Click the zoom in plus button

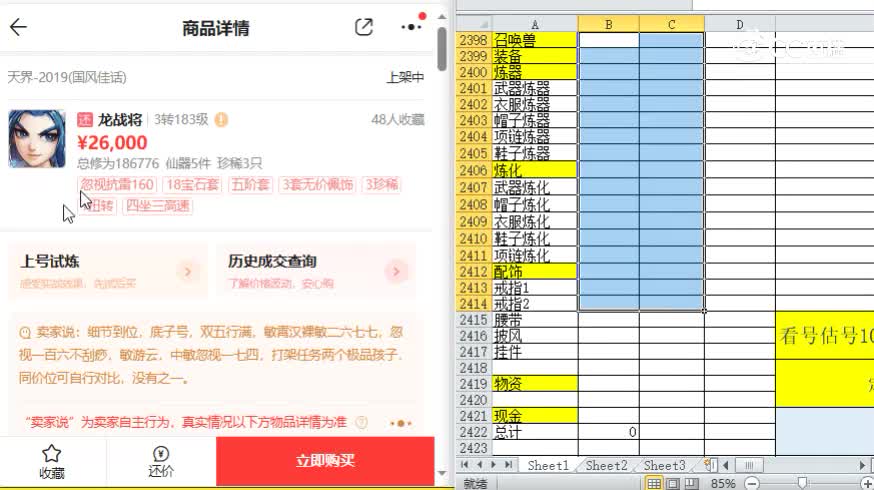[867, 483]
